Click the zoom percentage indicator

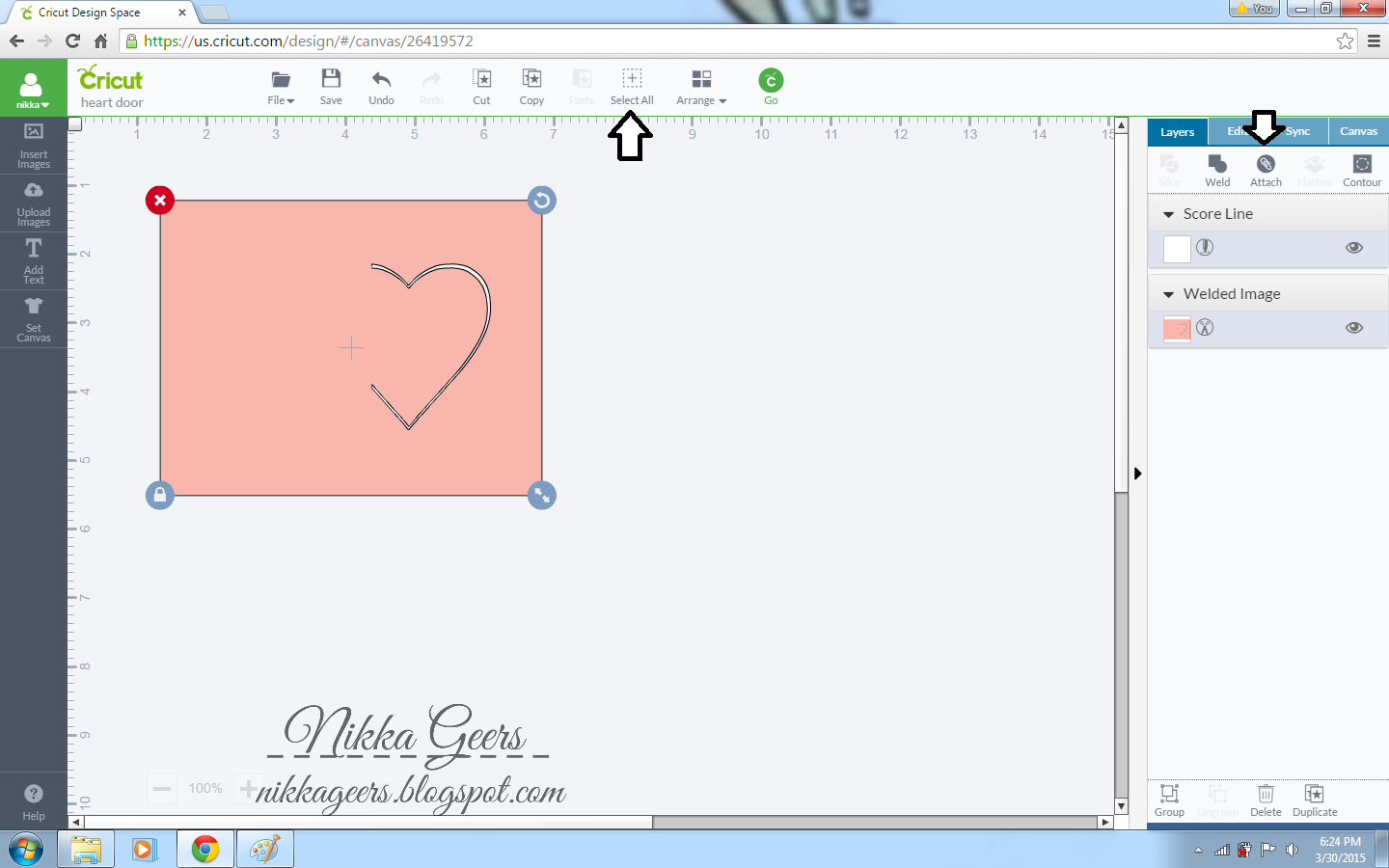coord(204,788)
